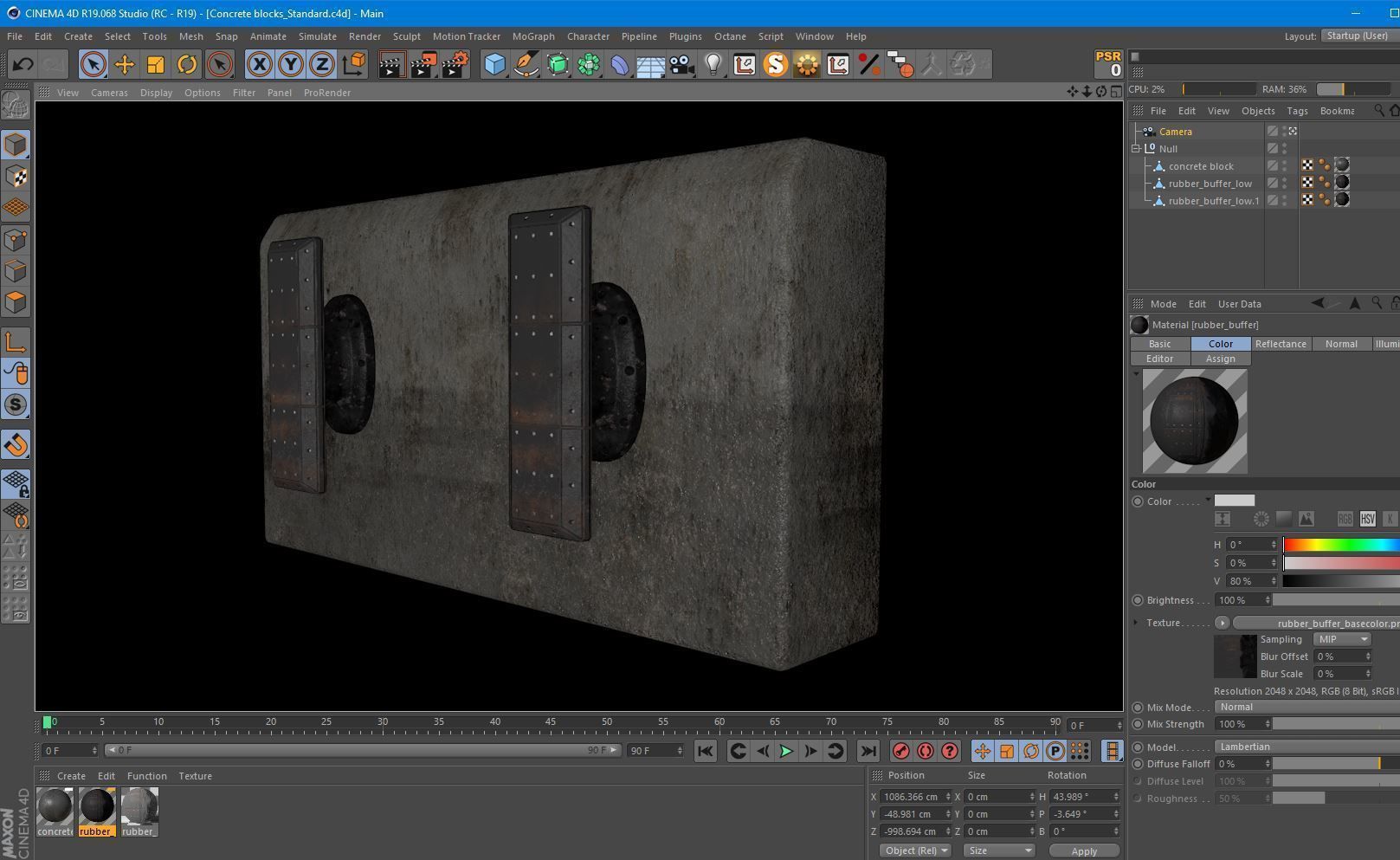Collapse the material preview triangle
The height and width of the screenshot is (860, 1400).
(1136, 374)
